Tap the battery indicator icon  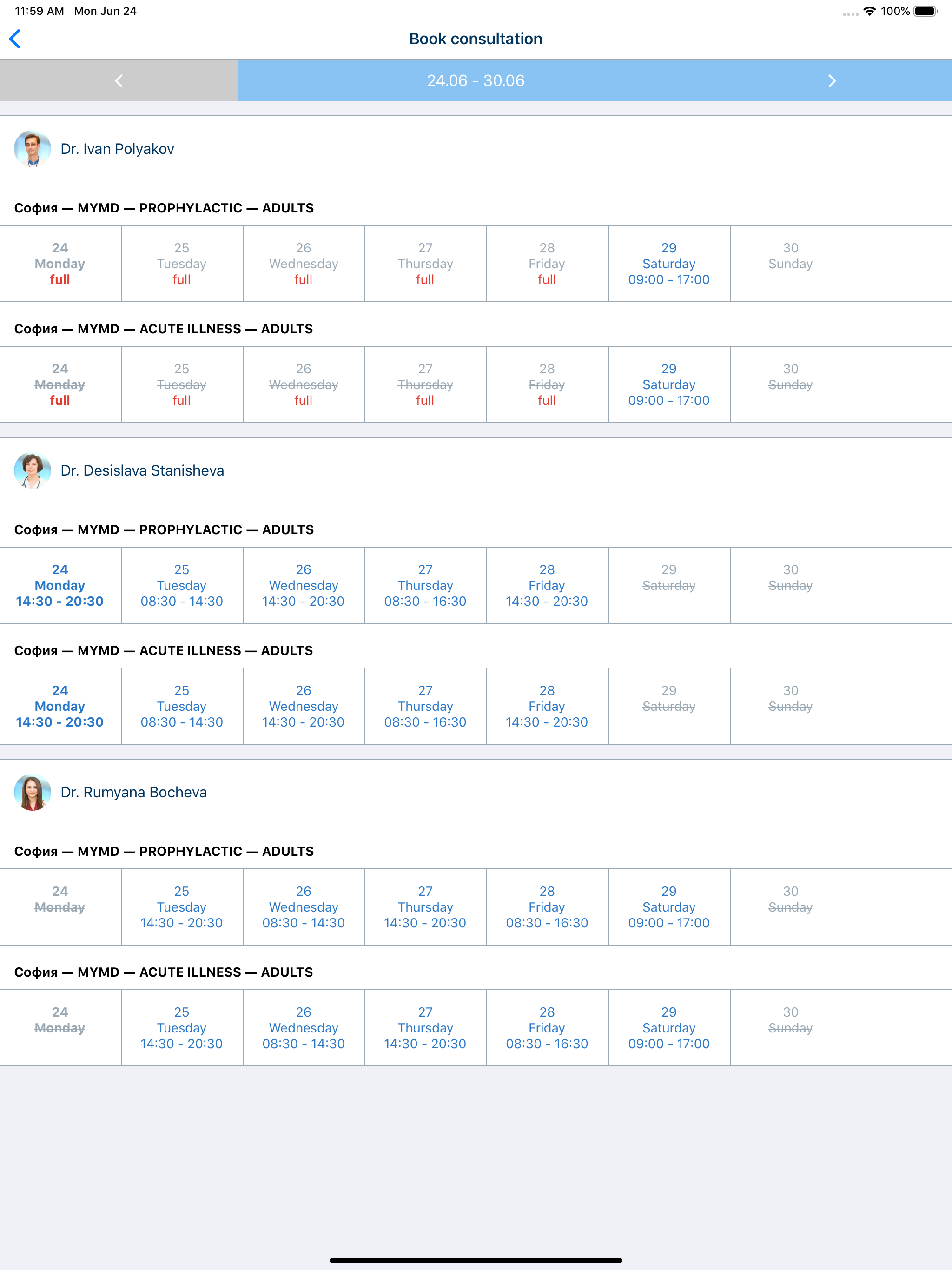tap(926, 11)
